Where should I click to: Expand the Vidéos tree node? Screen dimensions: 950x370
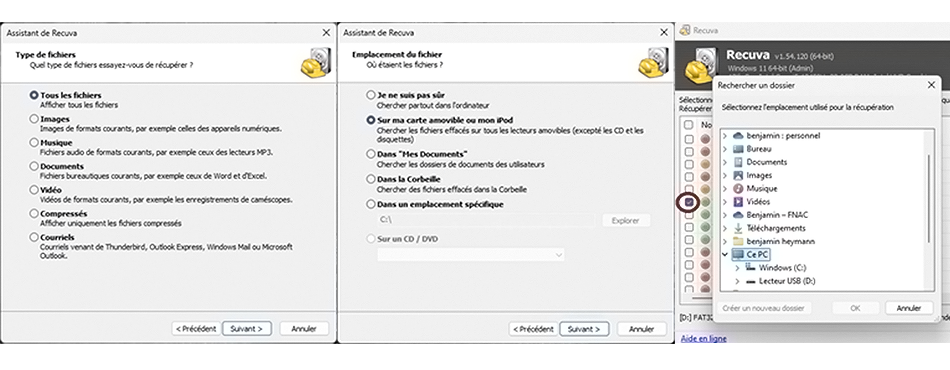coord(725,202)
